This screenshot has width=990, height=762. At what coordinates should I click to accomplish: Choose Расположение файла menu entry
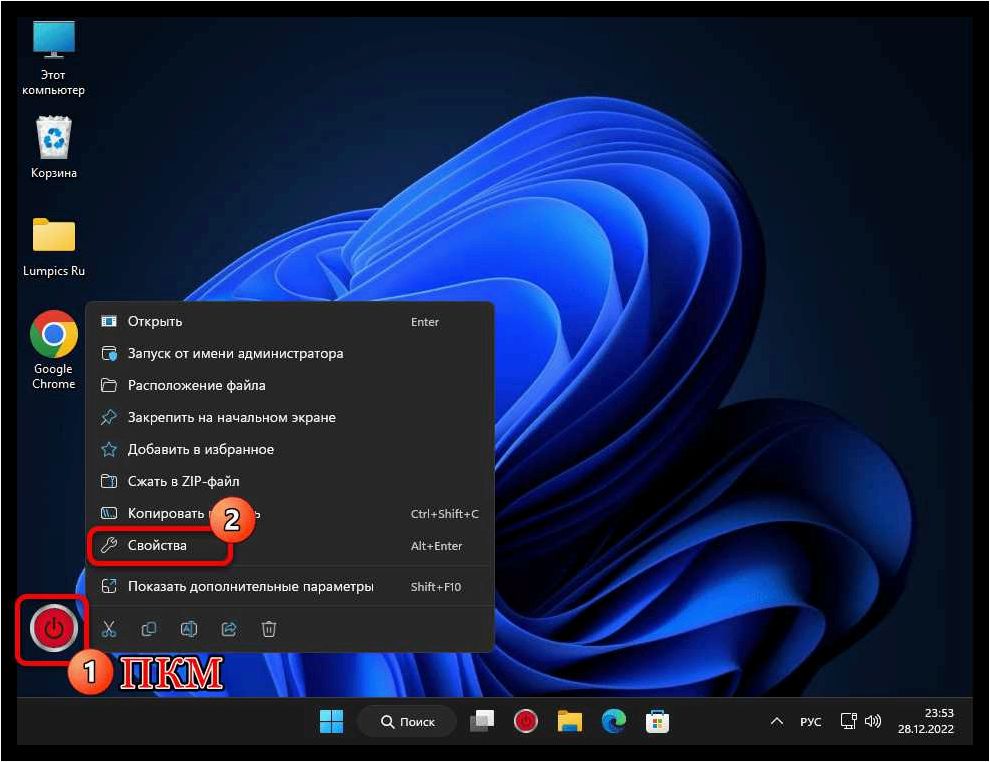(x=290, y=385)
